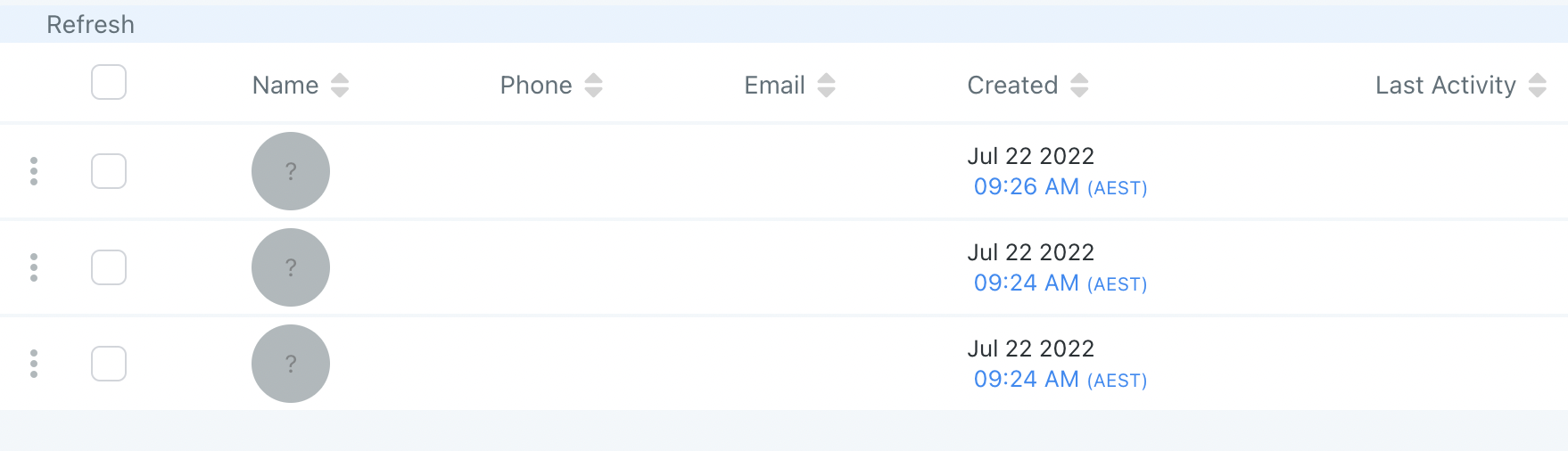This screenshot has height=451, width=1568.
Task: Open three-dot menu for 09:26 AM contact
Action: pos(34,171)
